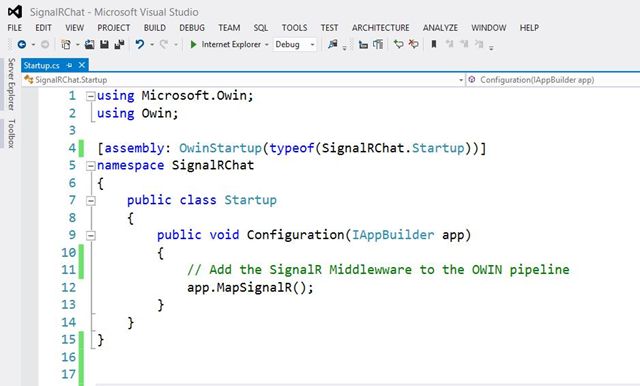The height and width of the screenshot is (386, 640).
Task: Click the Navigate Backward arrow icon
Action: coord(22,44)
